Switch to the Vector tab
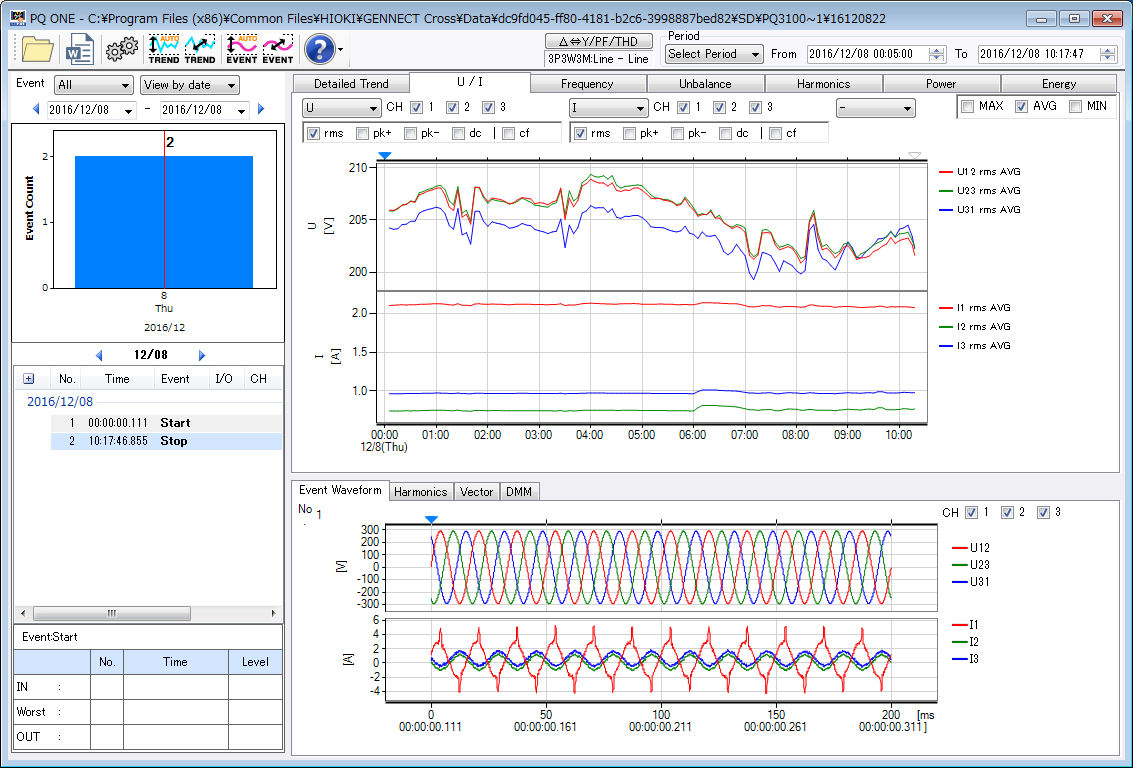Image resolution: width=1133 pixels, height=768 pixels. [x=476, y=492]
